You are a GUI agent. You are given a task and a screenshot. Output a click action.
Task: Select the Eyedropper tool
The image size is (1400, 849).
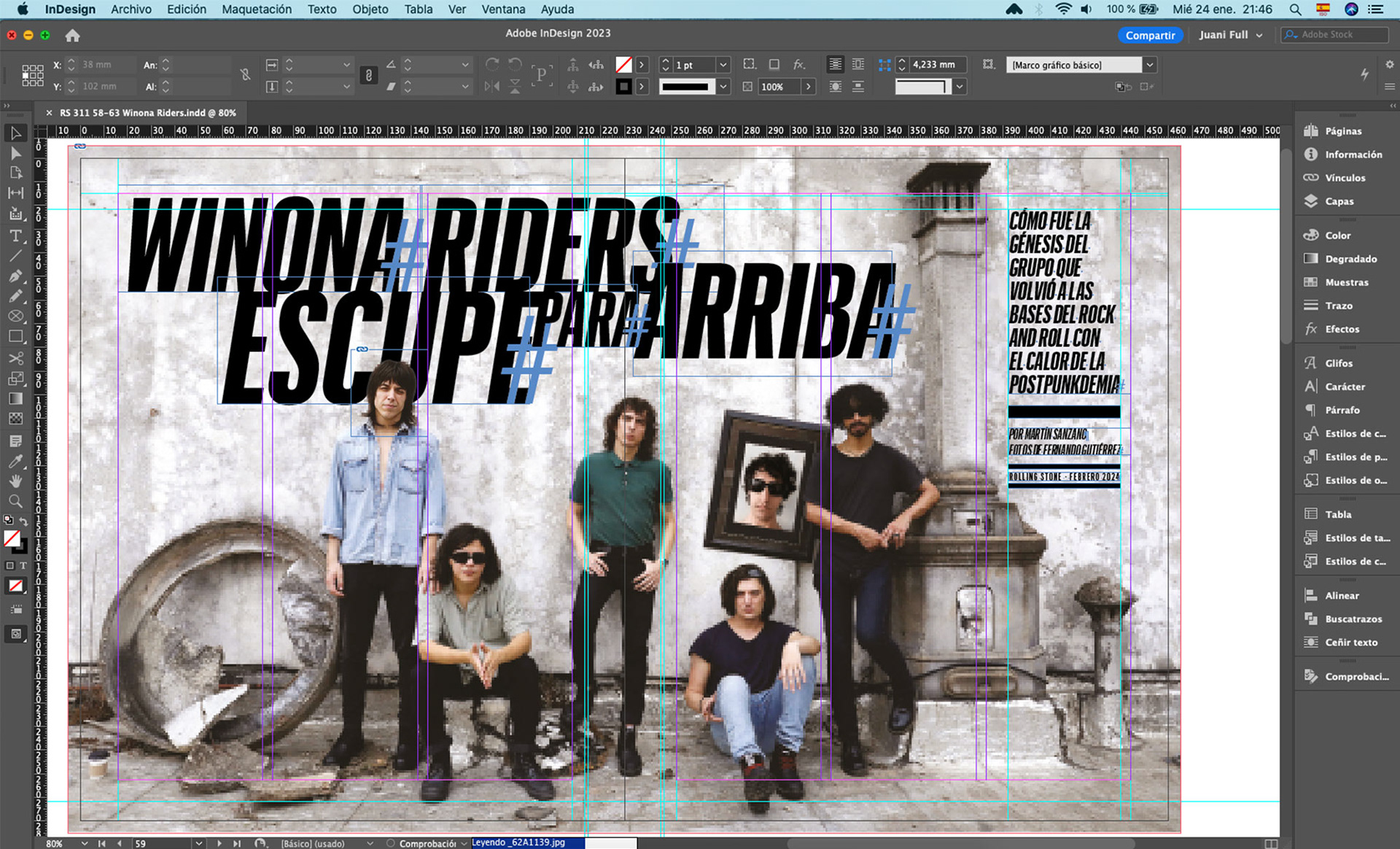(x=15, y=461)
